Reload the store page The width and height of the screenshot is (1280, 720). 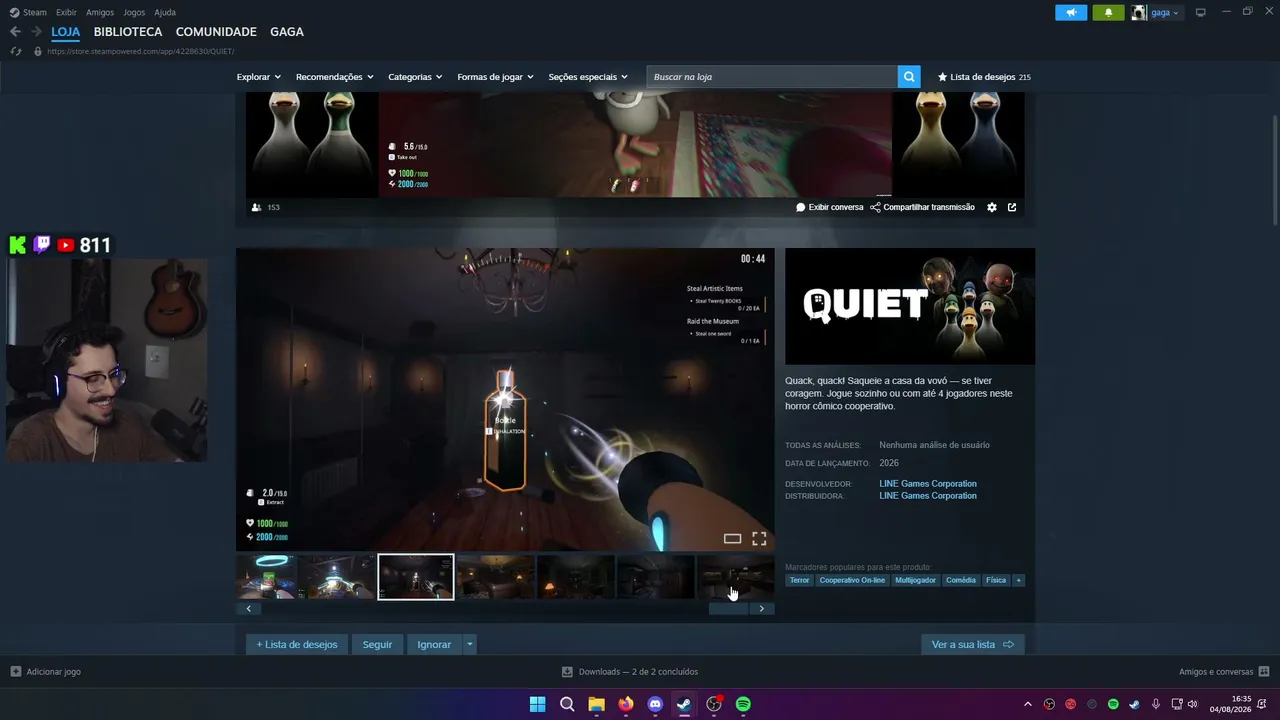pos(16,51)
